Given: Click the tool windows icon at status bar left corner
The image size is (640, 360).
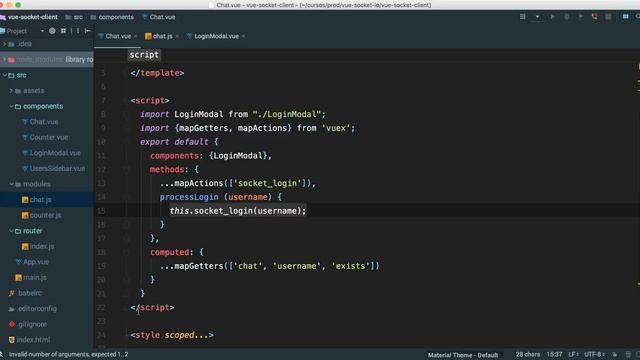Looking at the screenshot, I should click(x=2, y=354).
